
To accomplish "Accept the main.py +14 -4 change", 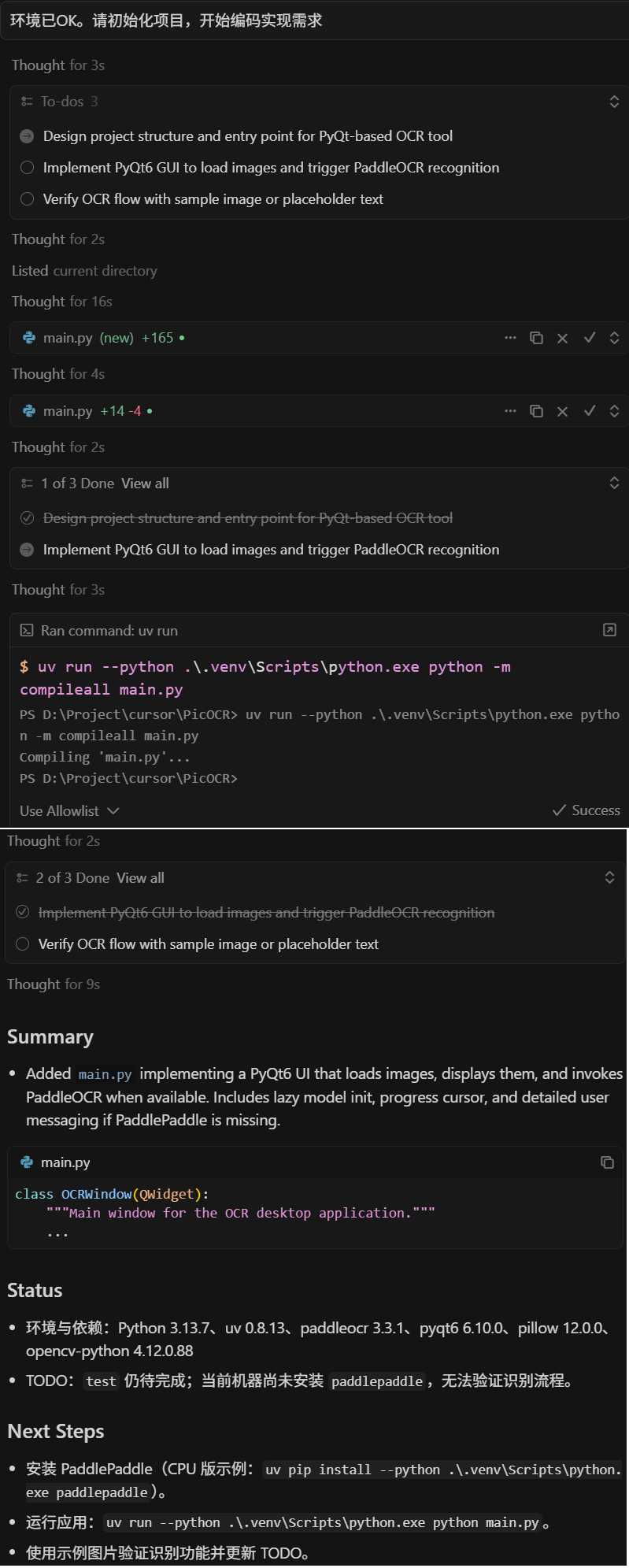I will pyautogui.click(x=589, y=411).
